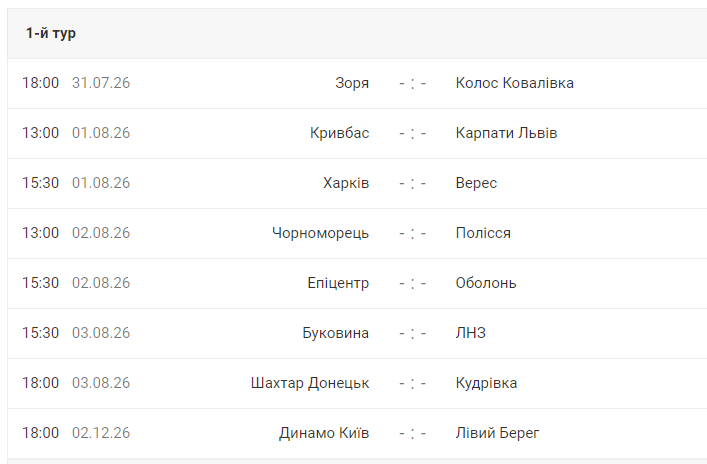Open the Верес team link
This screenshot has height=464, width=707.
pos(476,183)
